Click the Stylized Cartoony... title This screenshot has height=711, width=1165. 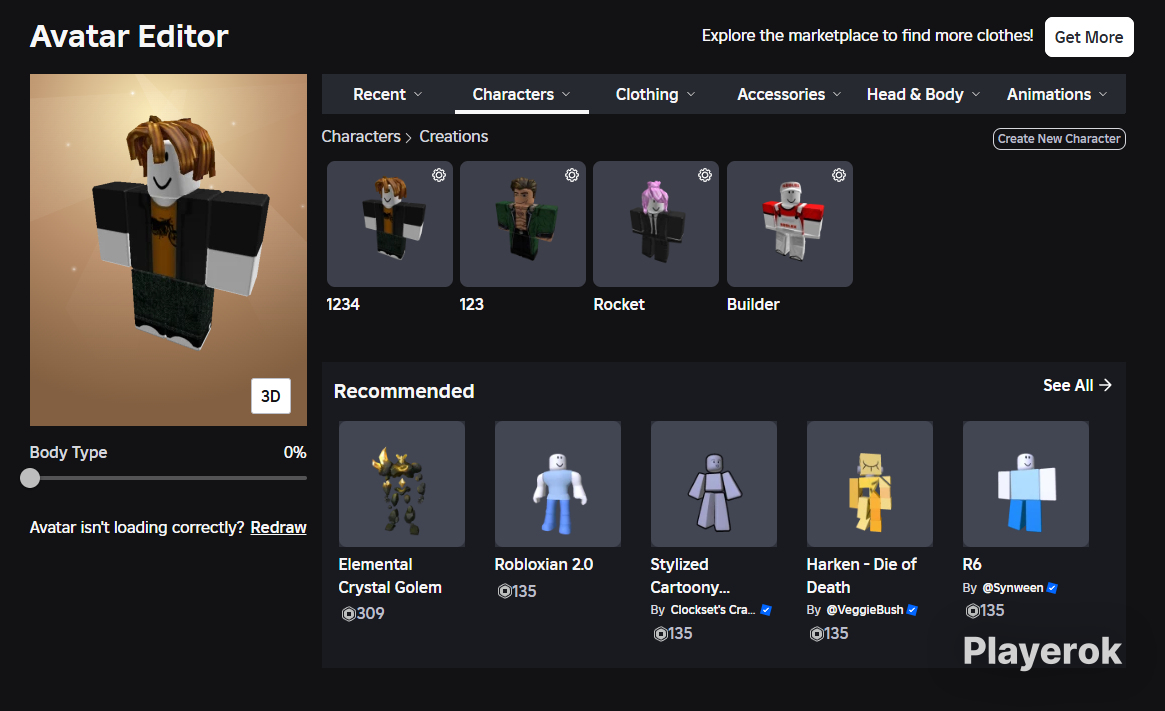click(x=690, y=576)
